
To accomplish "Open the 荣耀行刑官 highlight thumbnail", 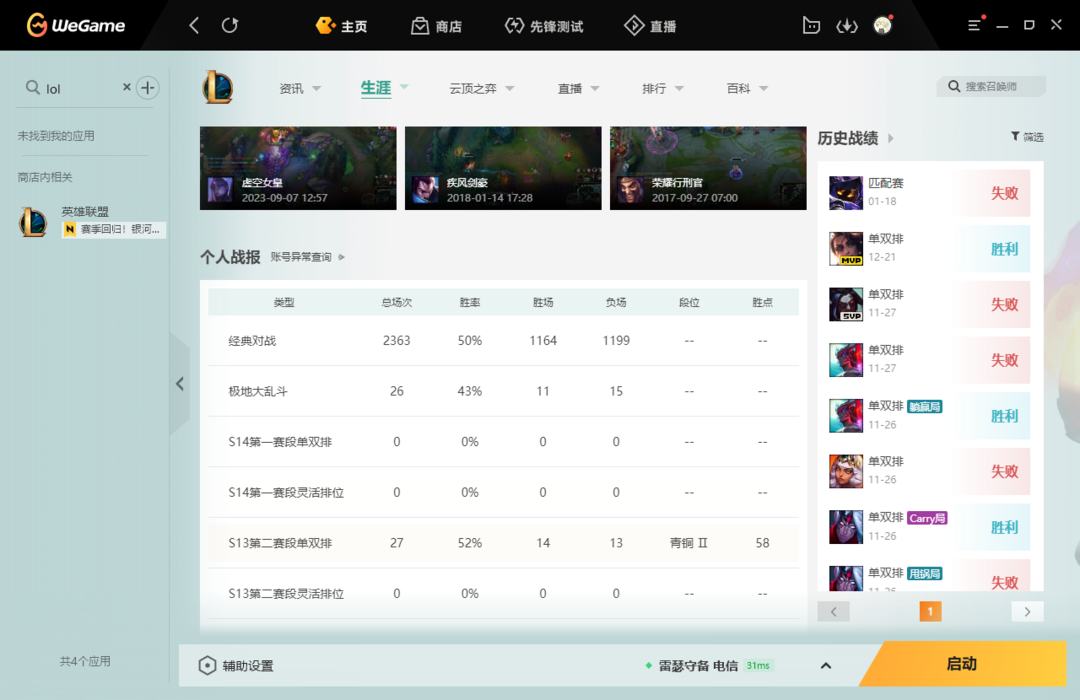I will 708,168.
